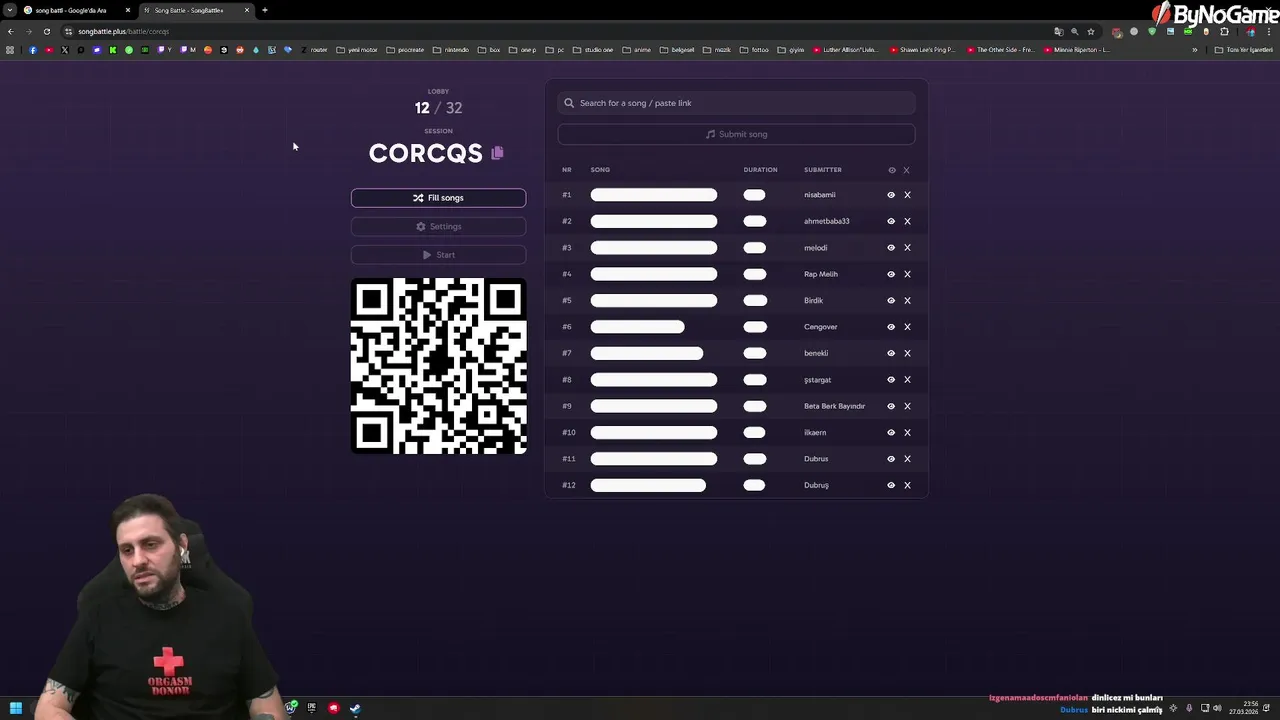Open the translate page icon
Screen dimensions: 1280x720
tap(1058, 31)
